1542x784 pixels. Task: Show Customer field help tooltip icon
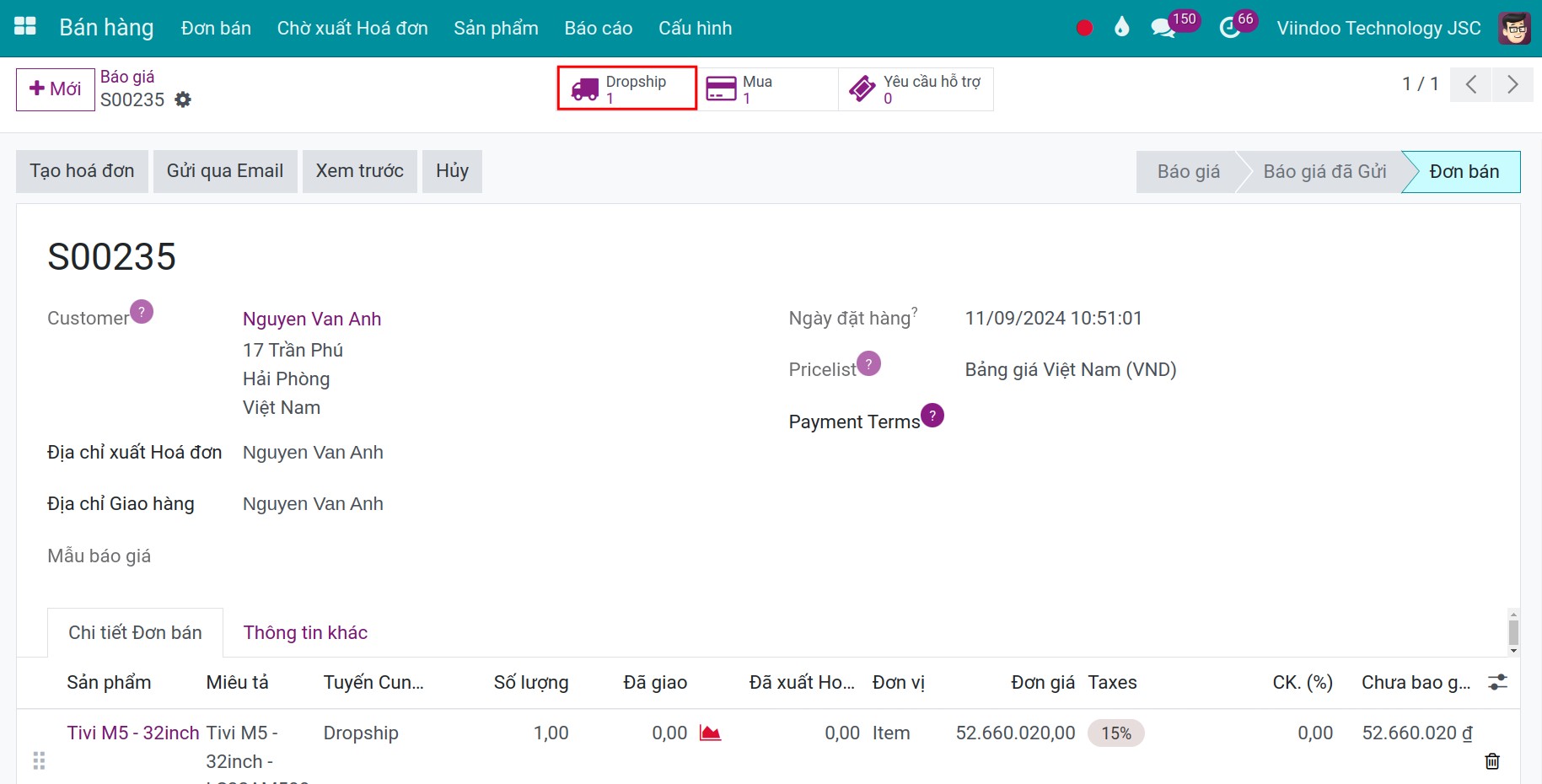point(142,312)
